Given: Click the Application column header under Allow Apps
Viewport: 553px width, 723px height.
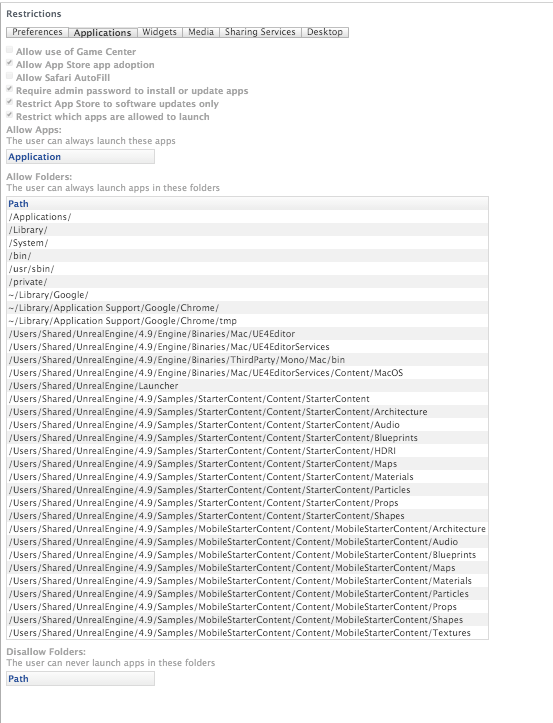Looking at the screenshot, I should point(80,157).
